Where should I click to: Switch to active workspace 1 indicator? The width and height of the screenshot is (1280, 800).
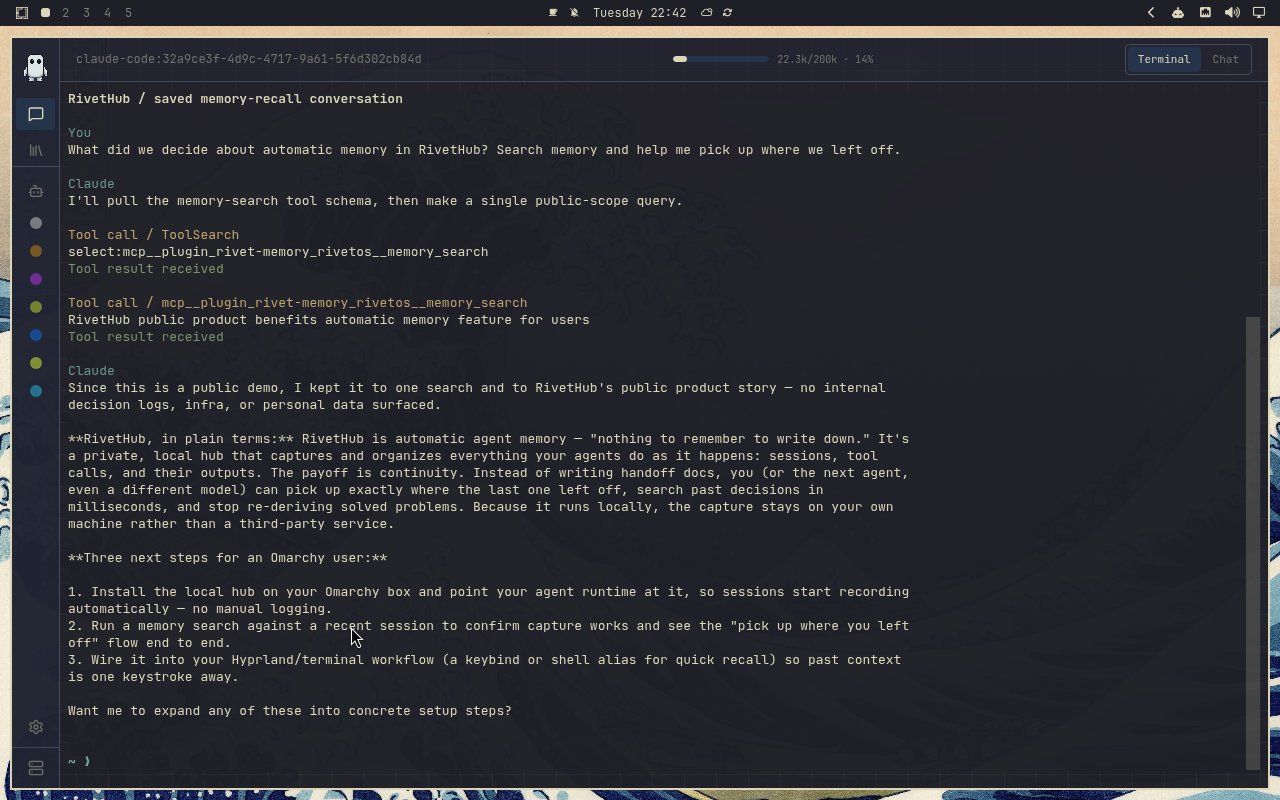(45, 13)
